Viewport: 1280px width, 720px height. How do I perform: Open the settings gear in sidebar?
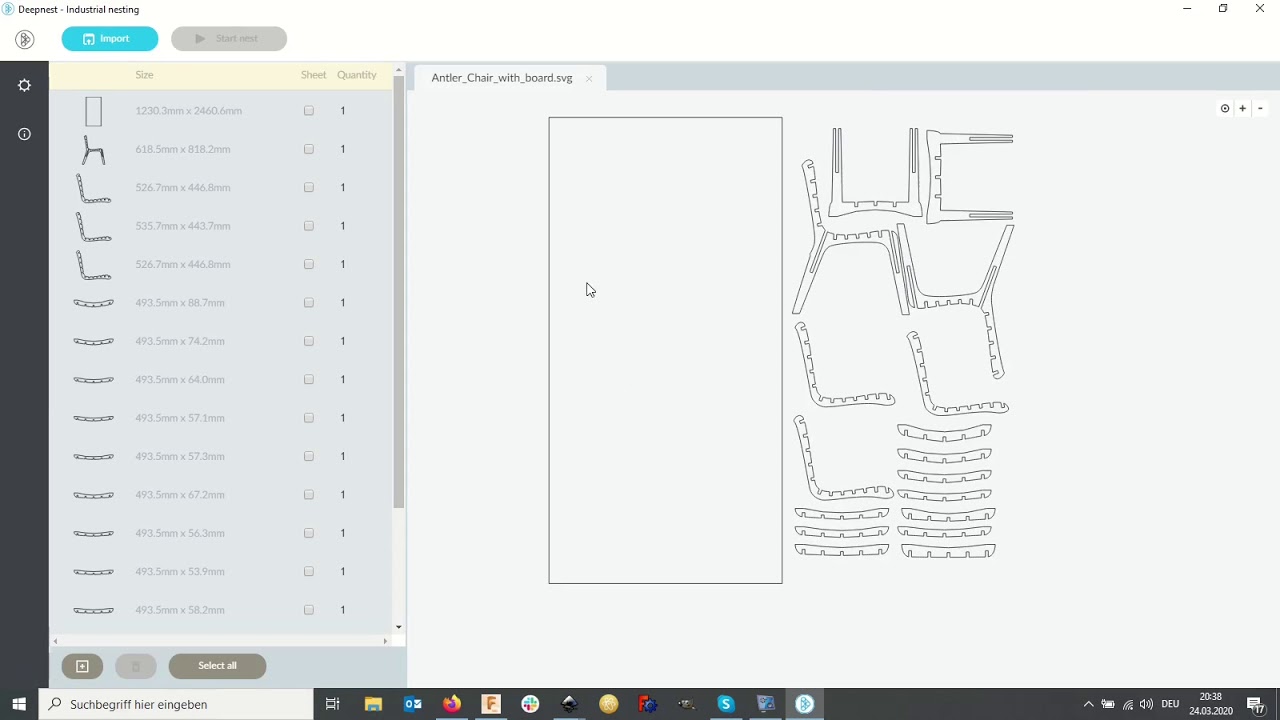[x=24, y=86]
